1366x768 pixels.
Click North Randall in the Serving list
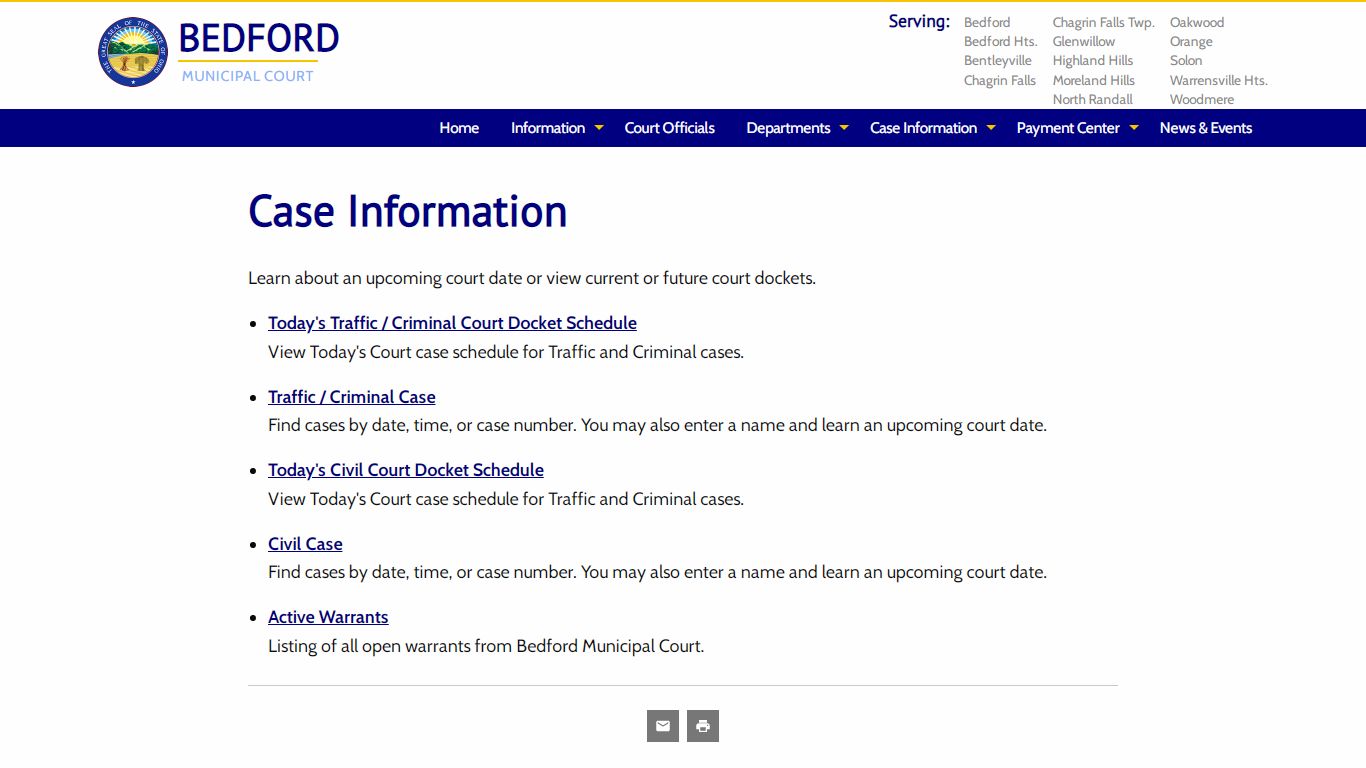(1093, 99)
